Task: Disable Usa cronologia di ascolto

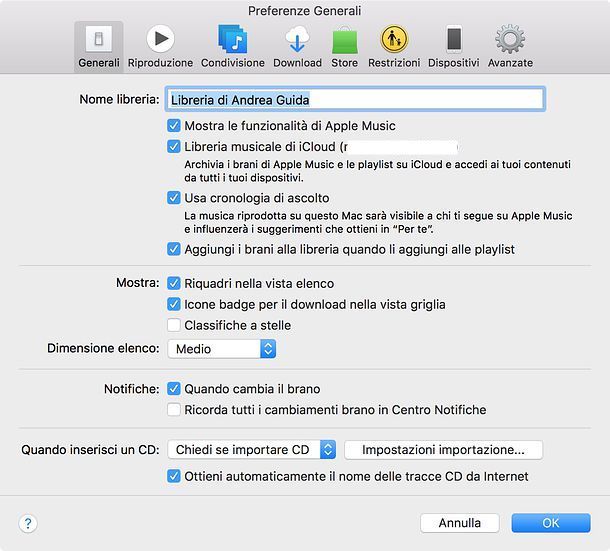Action: point(174,198)
